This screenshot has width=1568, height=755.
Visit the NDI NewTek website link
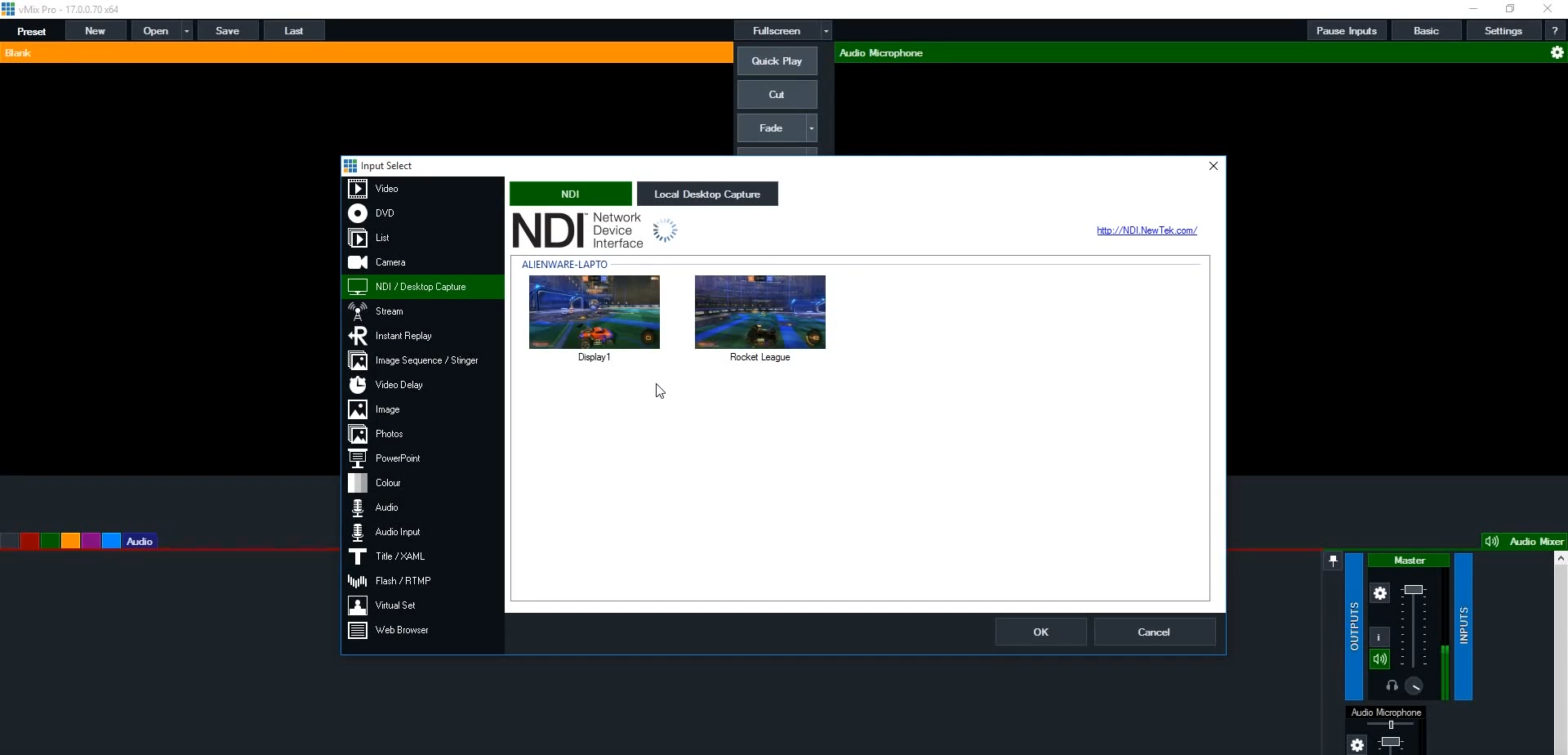(x=1146, y=230)
